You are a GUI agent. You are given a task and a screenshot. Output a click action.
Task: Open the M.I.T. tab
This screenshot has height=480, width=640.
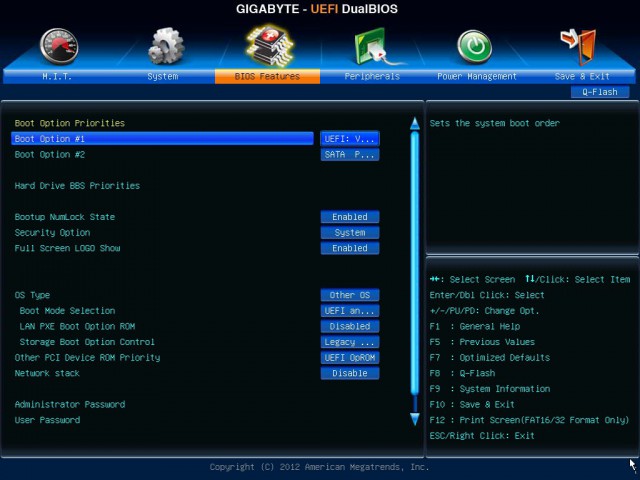57,76
